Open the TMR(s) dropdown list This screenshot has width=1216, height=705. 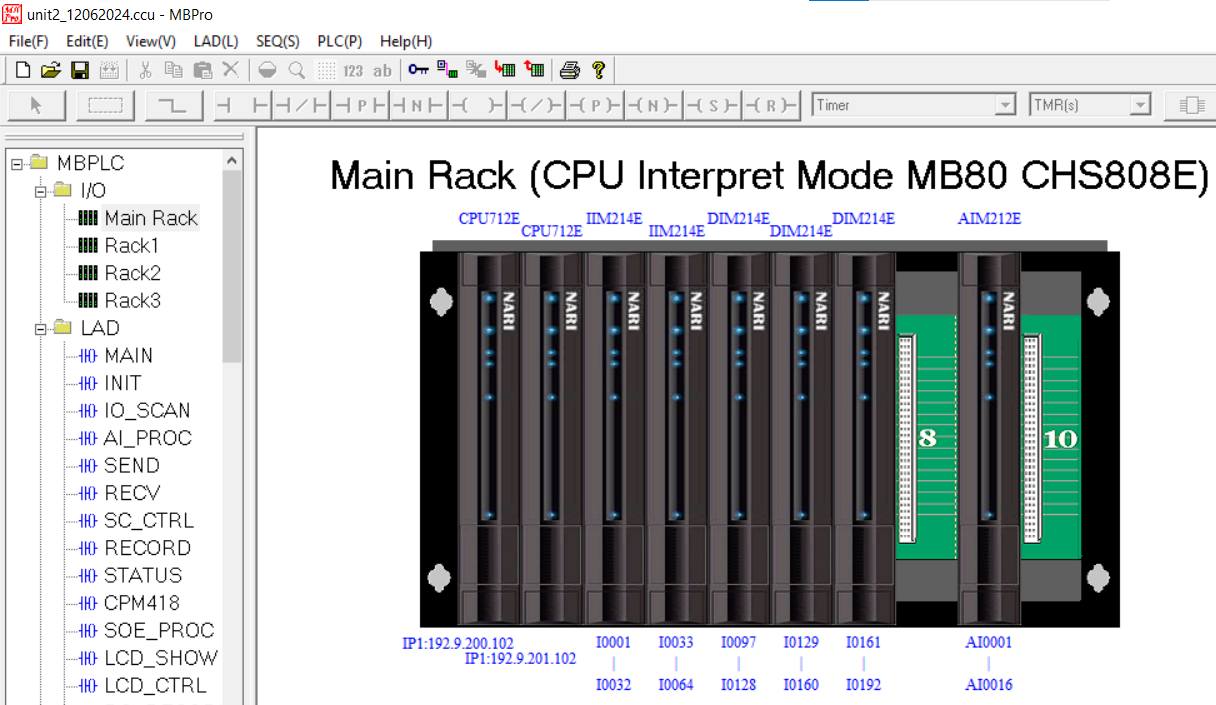pos(1140,105)
